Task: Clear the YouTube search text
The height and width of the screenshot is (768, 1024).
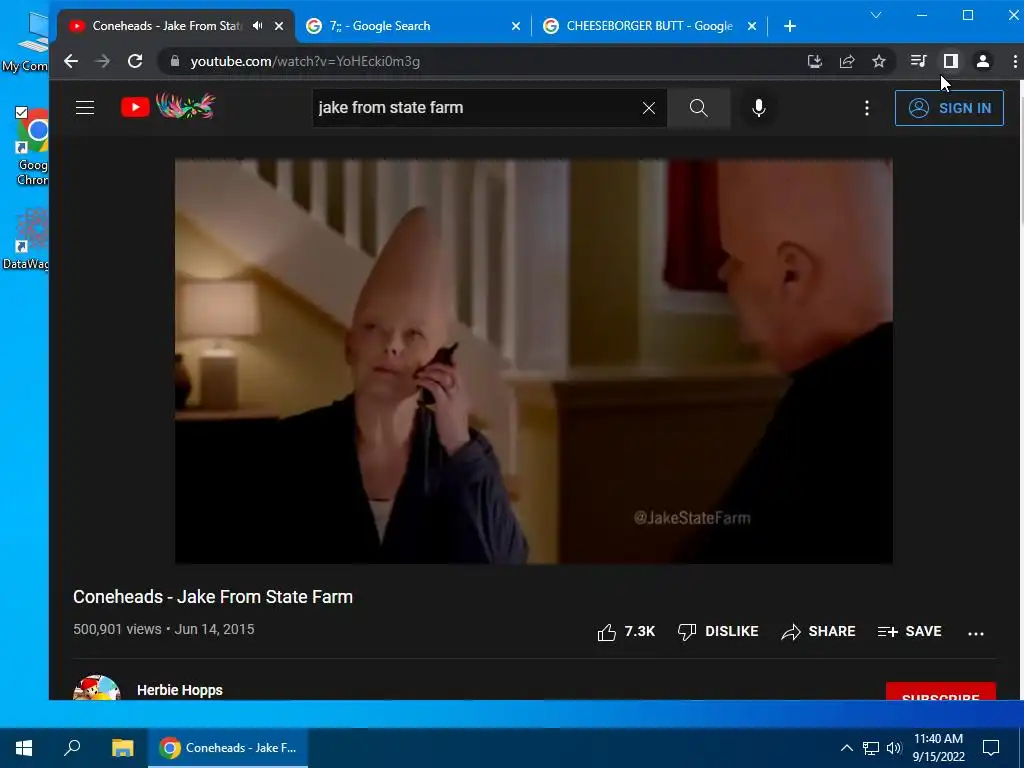Action: pos(648,108)
